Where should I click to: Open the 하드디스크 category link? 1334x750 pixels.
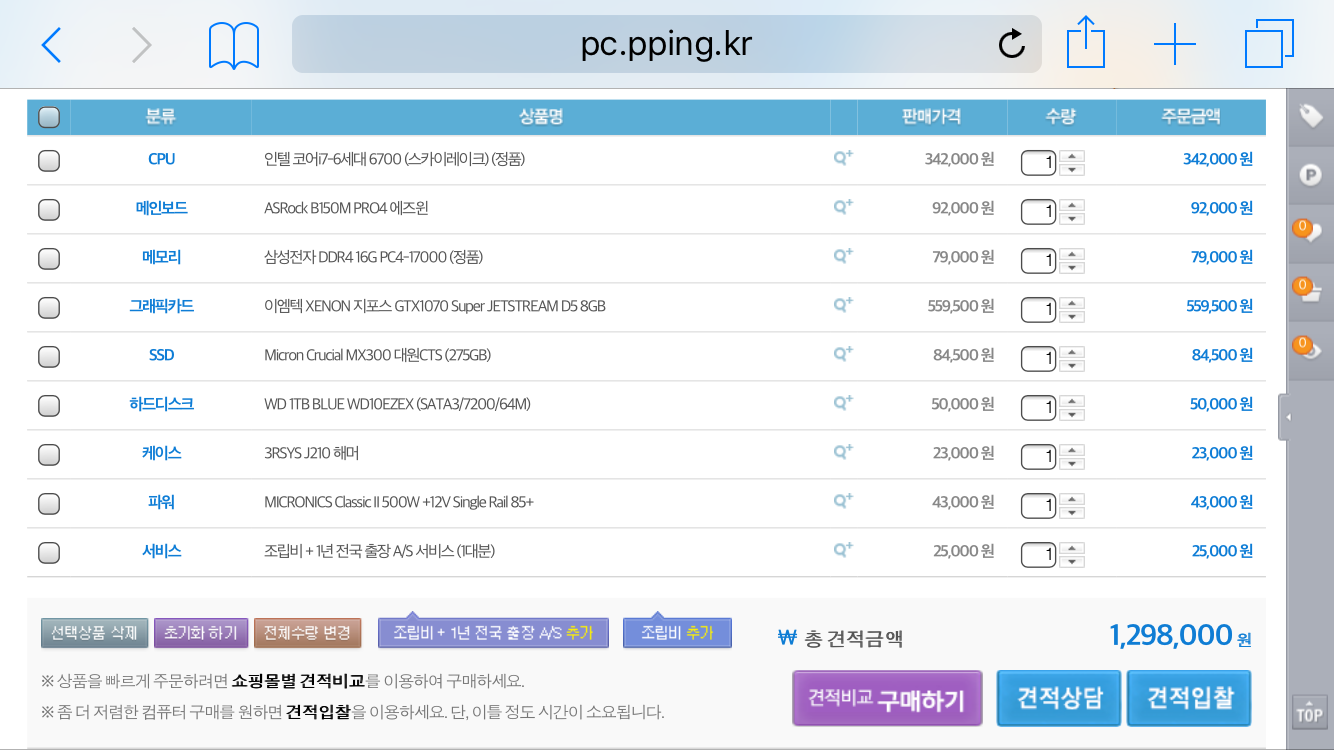(x=161, y=404)
